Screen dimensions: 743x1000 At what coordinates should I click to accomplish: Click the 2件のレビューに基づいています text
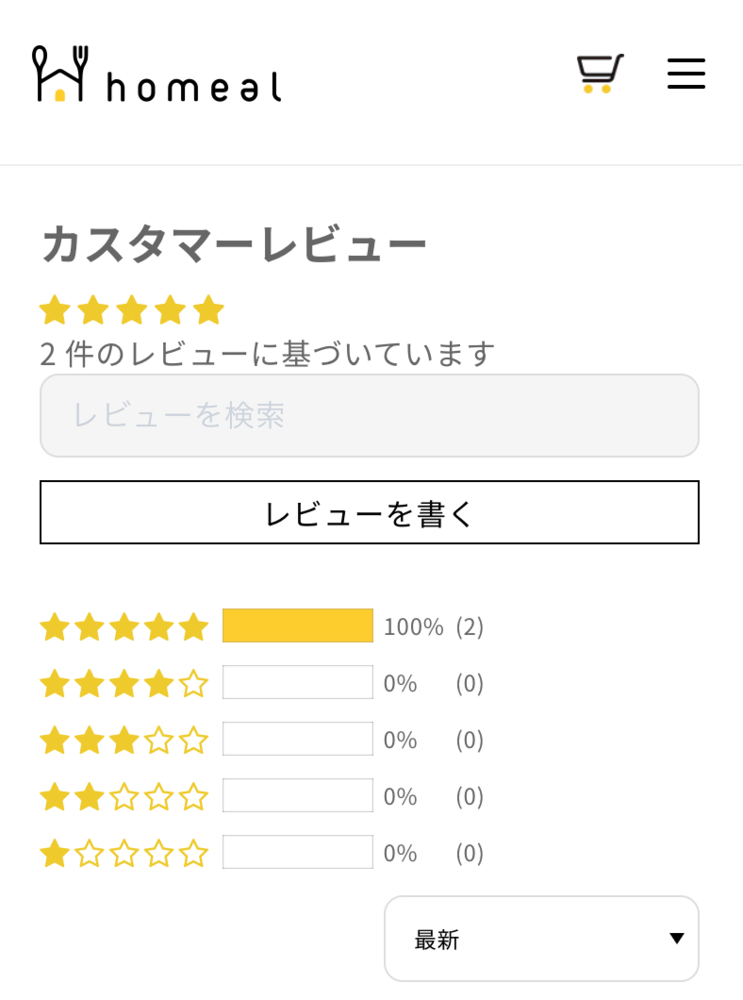(x=268, y=353)
